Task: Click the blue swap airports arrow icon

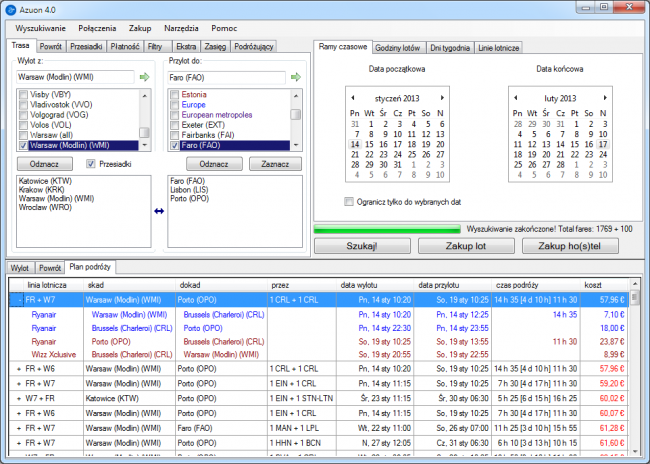Action: [x=158, y=211]
